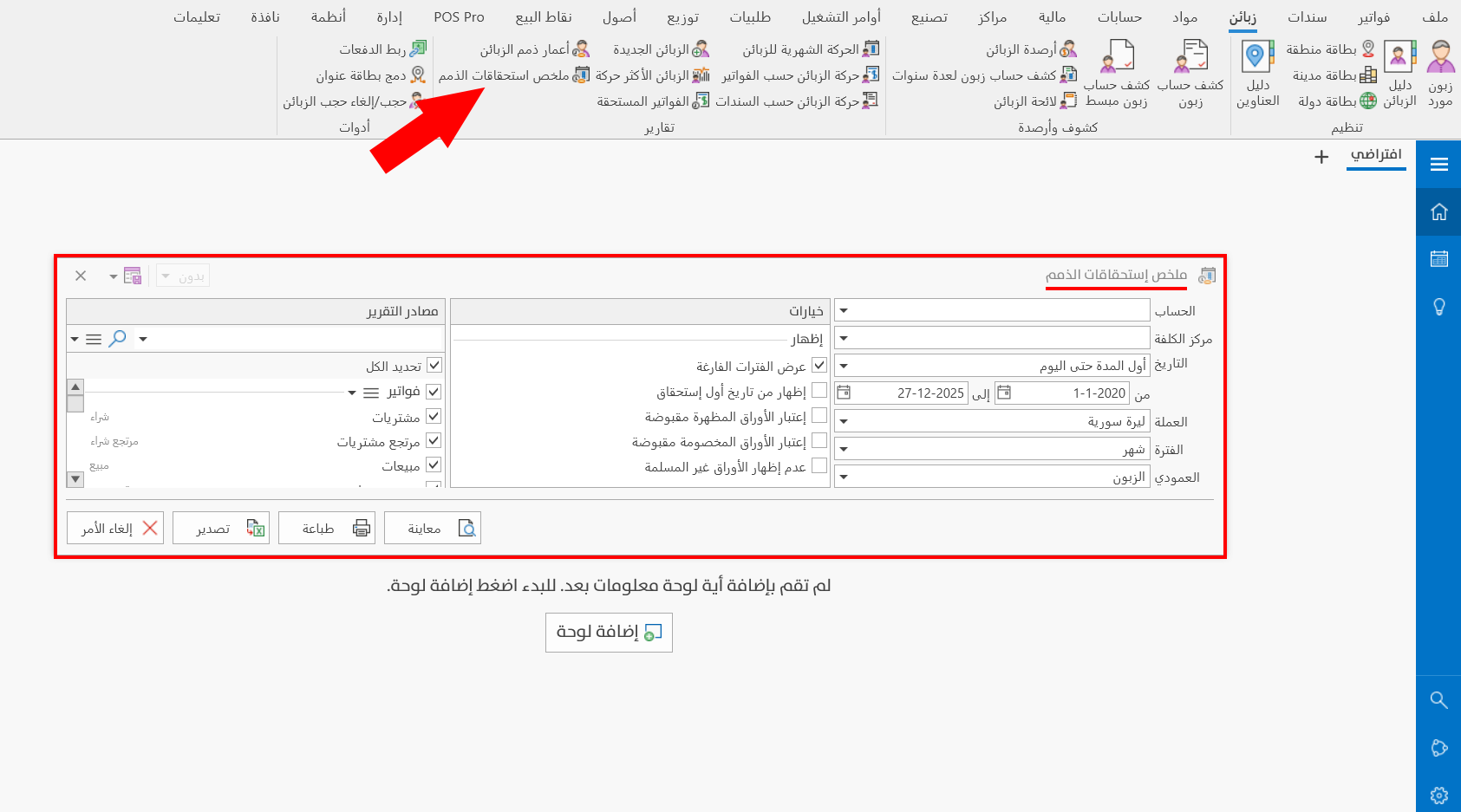Open بطاقة منطقة from the ribbon
Image resolution: width=1461 pixels, height=812 pixels.
tap(1327, 49)
